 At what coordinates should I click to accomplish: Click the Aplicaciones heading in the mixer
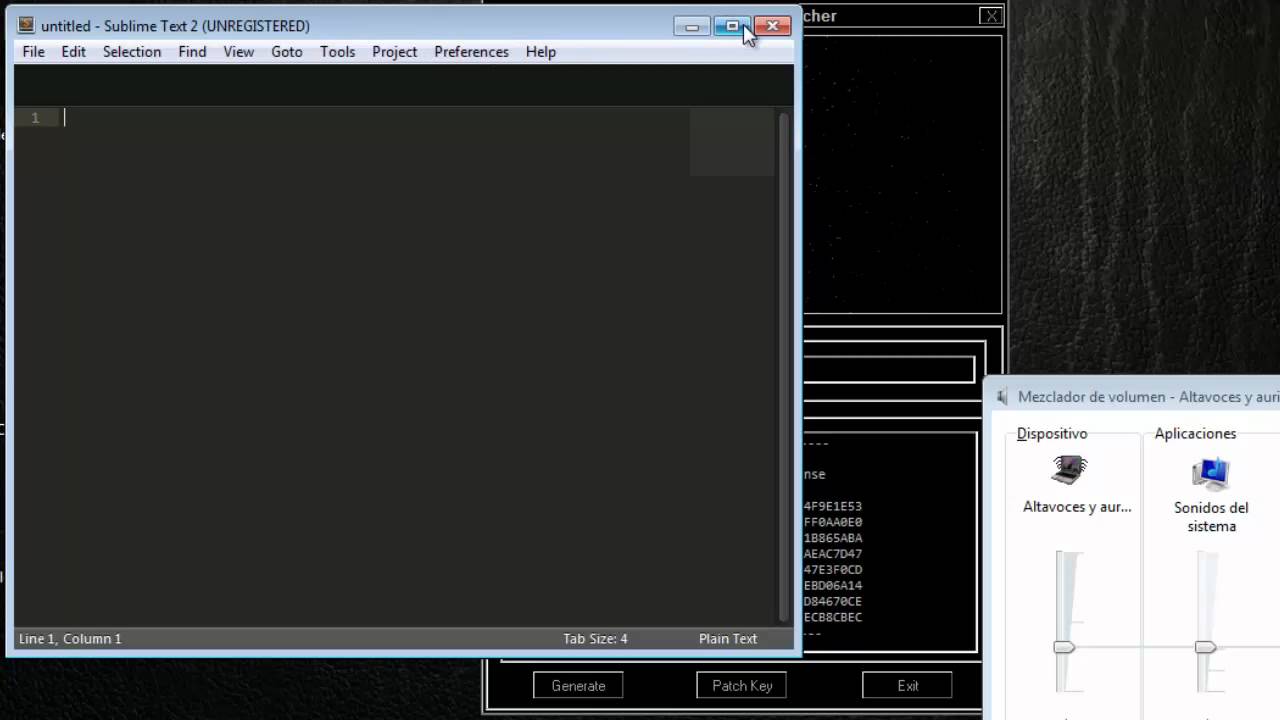click(1195, 434)
